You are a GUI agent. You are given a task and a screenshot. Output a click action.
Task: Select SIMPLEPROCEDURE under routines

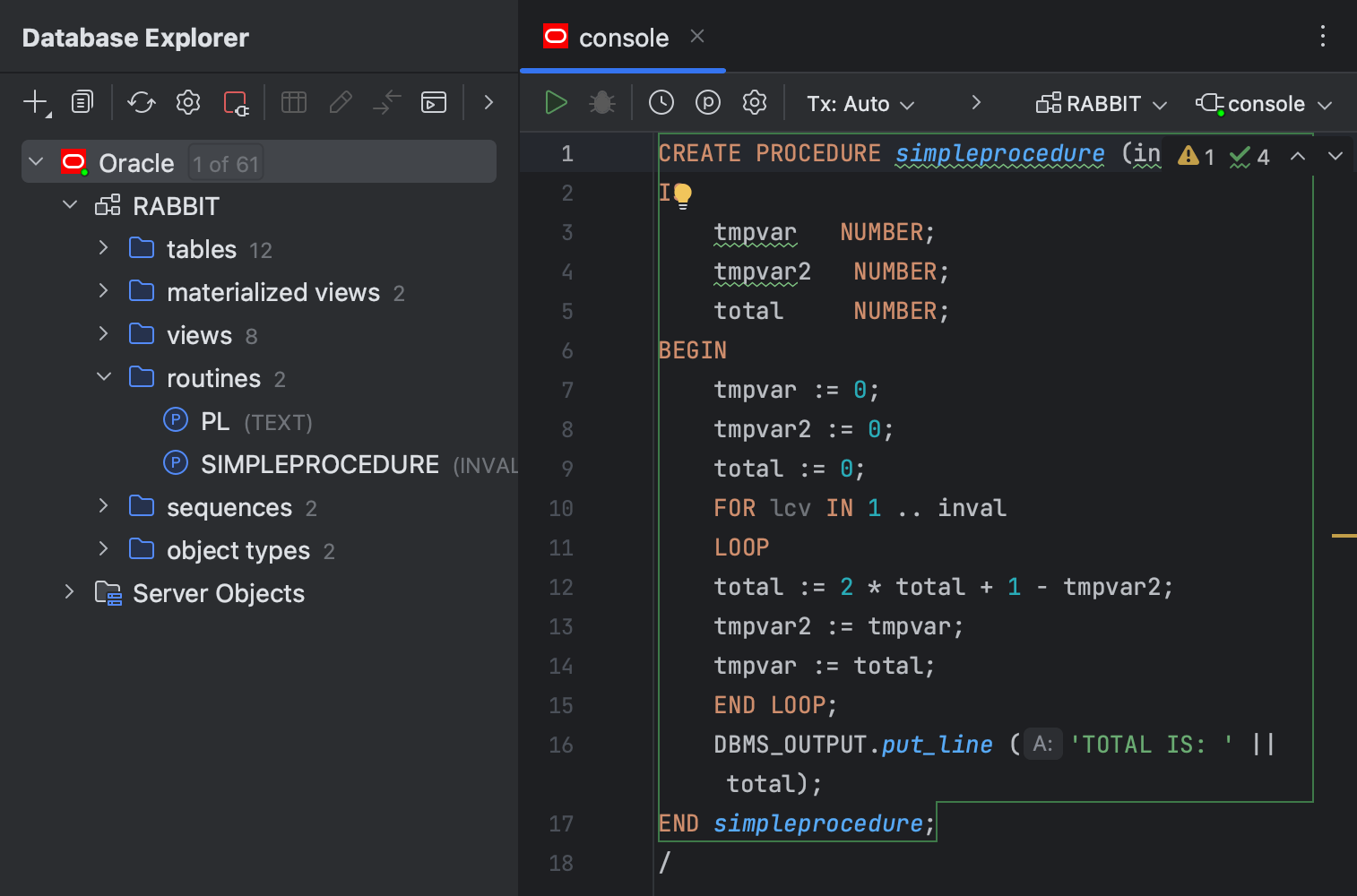pos(319,464)
